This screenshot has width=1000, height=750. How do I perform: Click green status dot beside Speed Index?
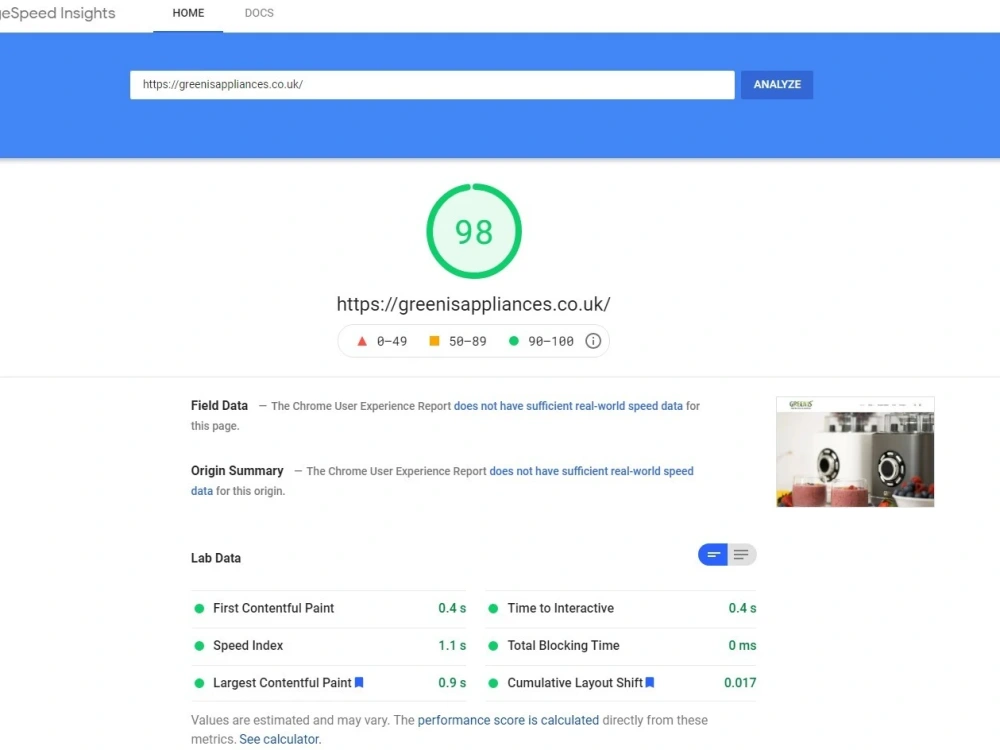coord(199,646)
